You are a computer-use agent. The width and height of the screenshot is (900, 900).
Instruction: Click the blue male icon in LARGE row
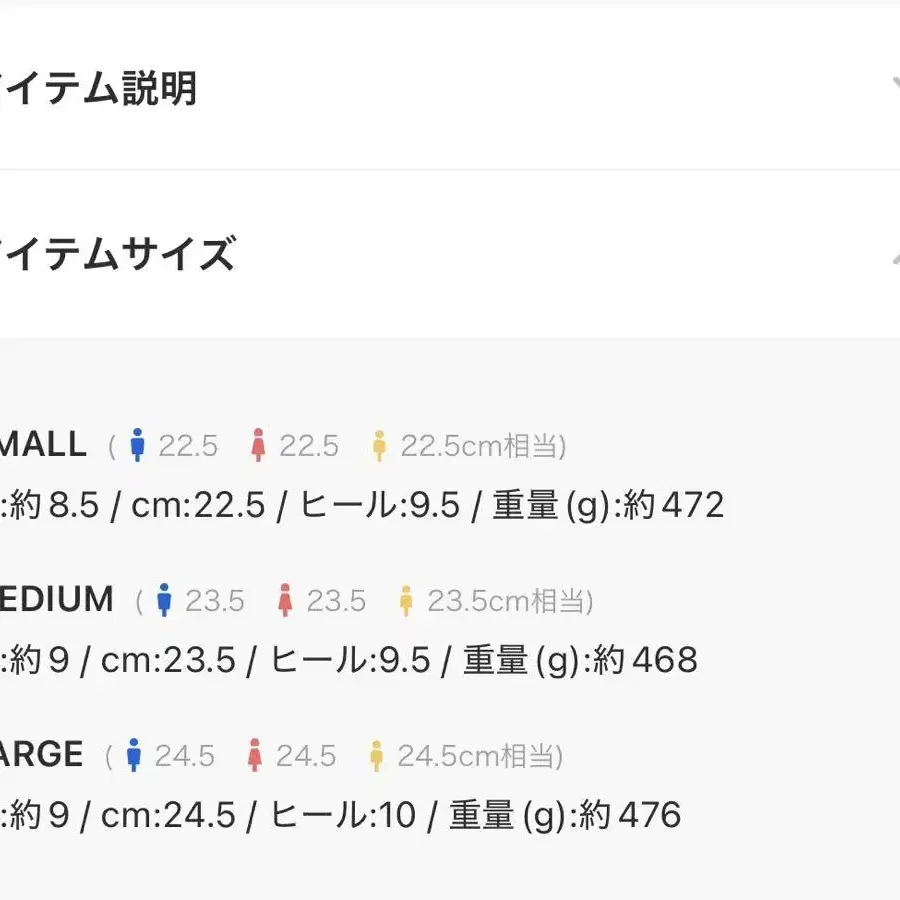[x=134, y=755]
